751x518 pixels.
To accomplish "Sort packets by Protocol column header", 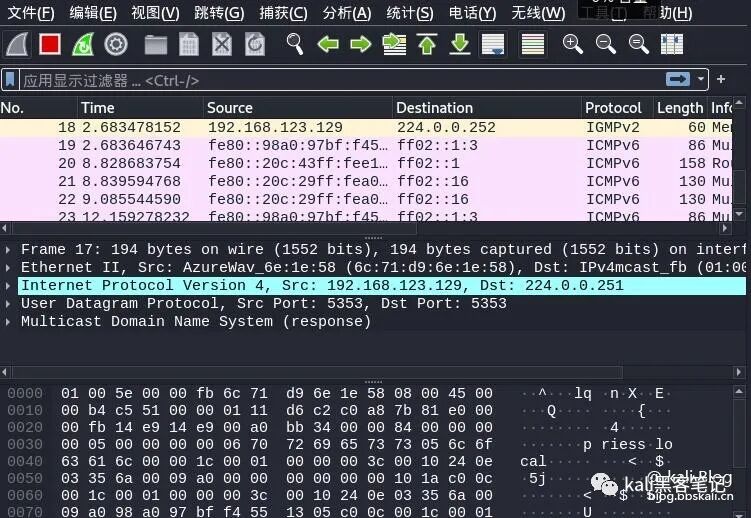I will pos(617,108).
